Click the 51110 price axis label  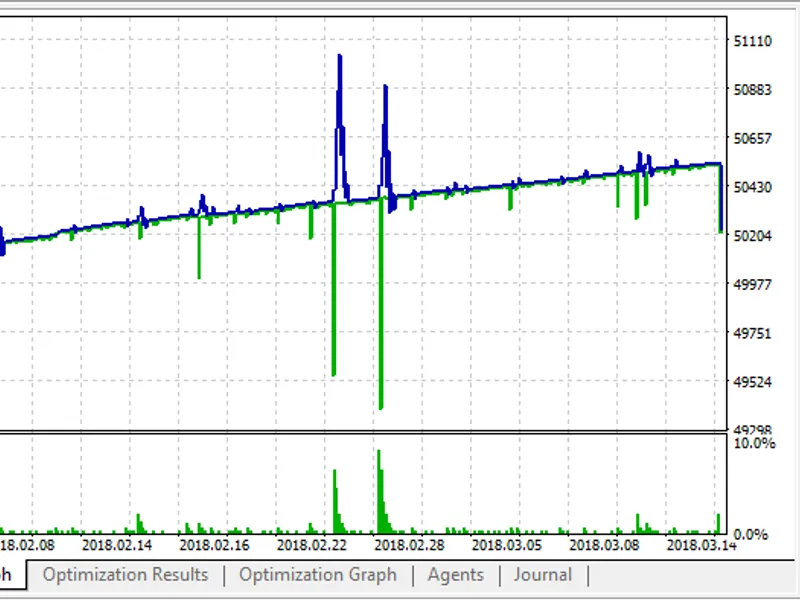click(x=752, y=41)
